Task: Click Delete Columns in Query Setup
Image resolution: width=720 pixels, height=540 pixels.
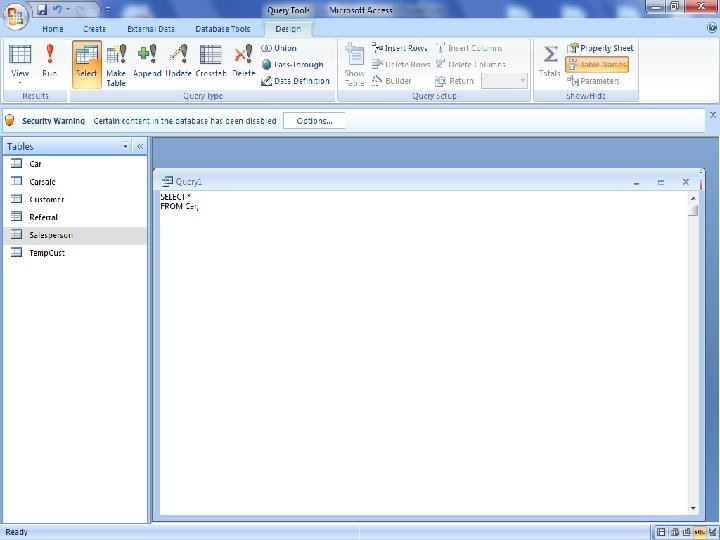Action: click(x=471, y=64)
